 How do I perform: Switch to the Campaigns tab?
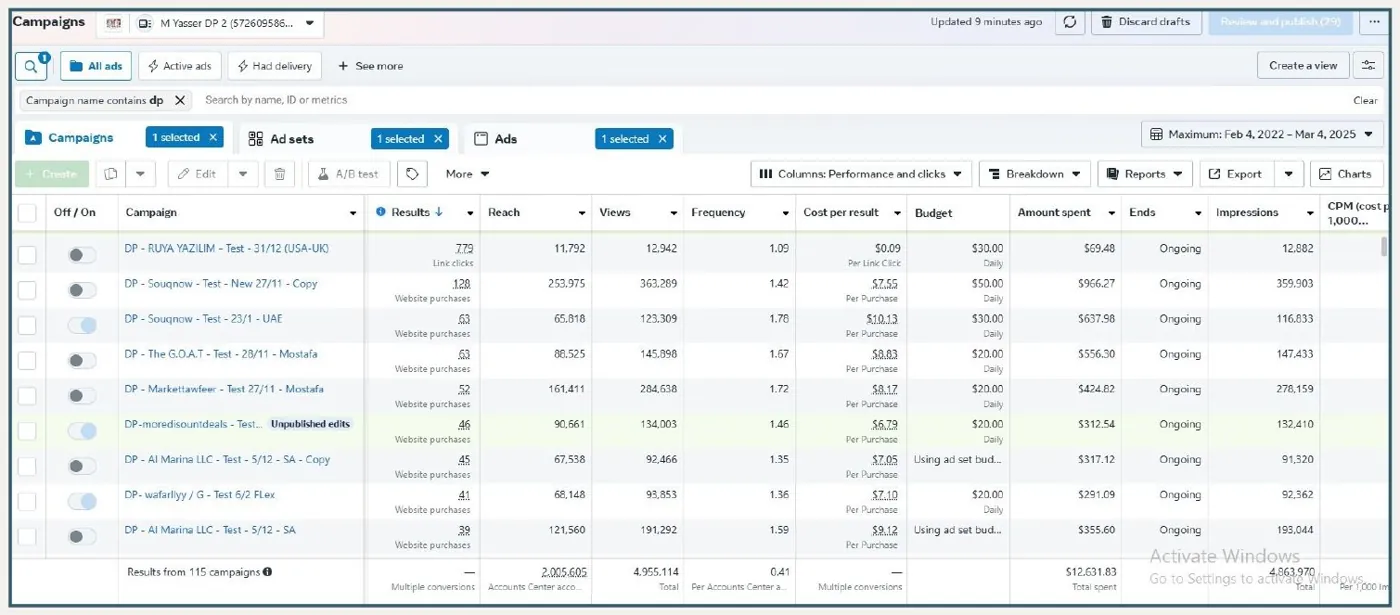pyautogui.click(x=80, y=138)
